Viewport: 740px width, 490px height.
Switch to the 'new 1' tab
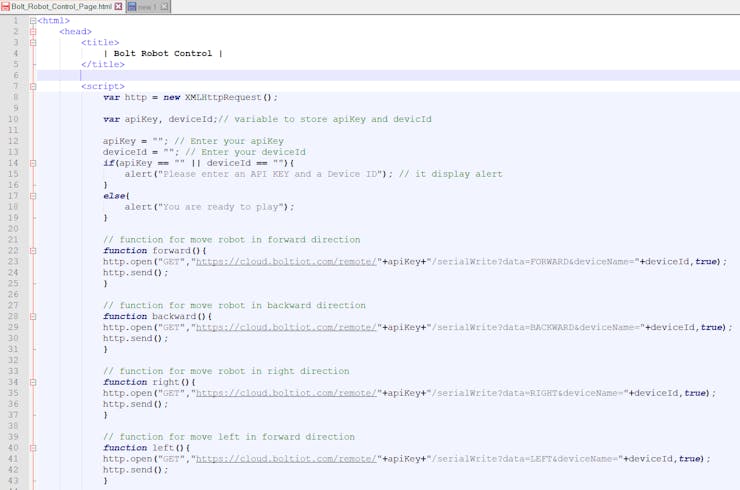(x=148, y=7)
